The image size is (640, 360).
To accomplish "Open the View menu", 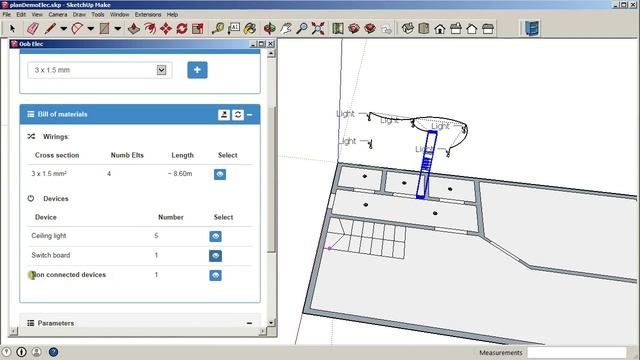I will pos(37,14).
